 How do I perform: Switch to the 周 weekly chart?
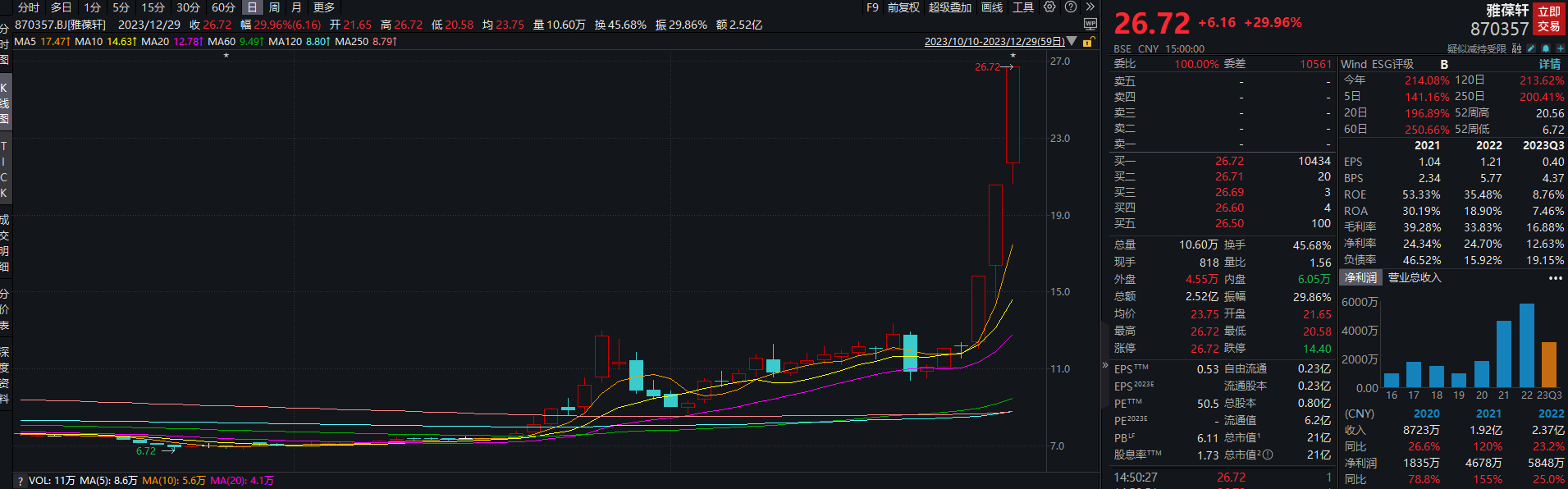(274, 7)
